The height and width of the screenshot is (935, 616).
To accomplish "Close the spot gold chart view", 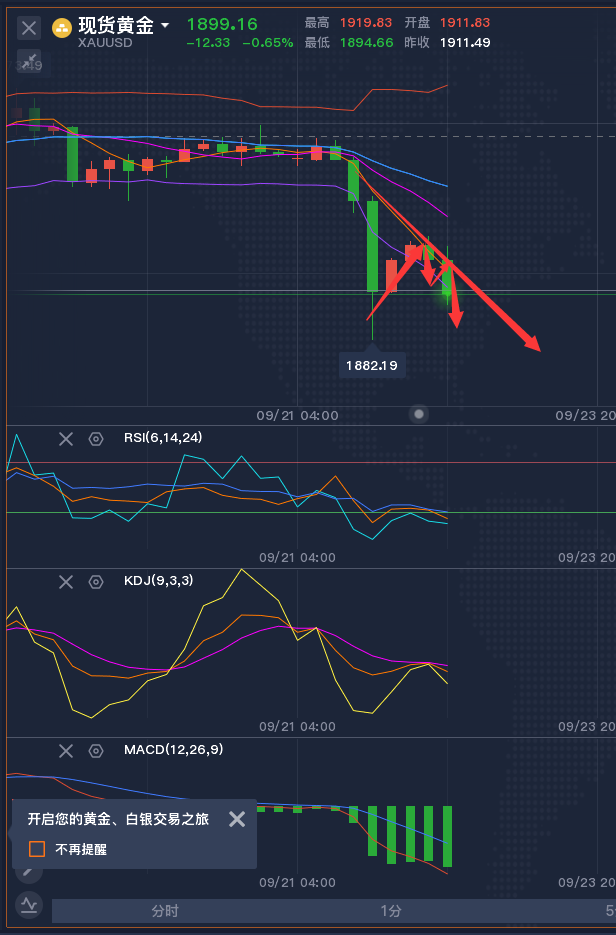I will point(29,28).
